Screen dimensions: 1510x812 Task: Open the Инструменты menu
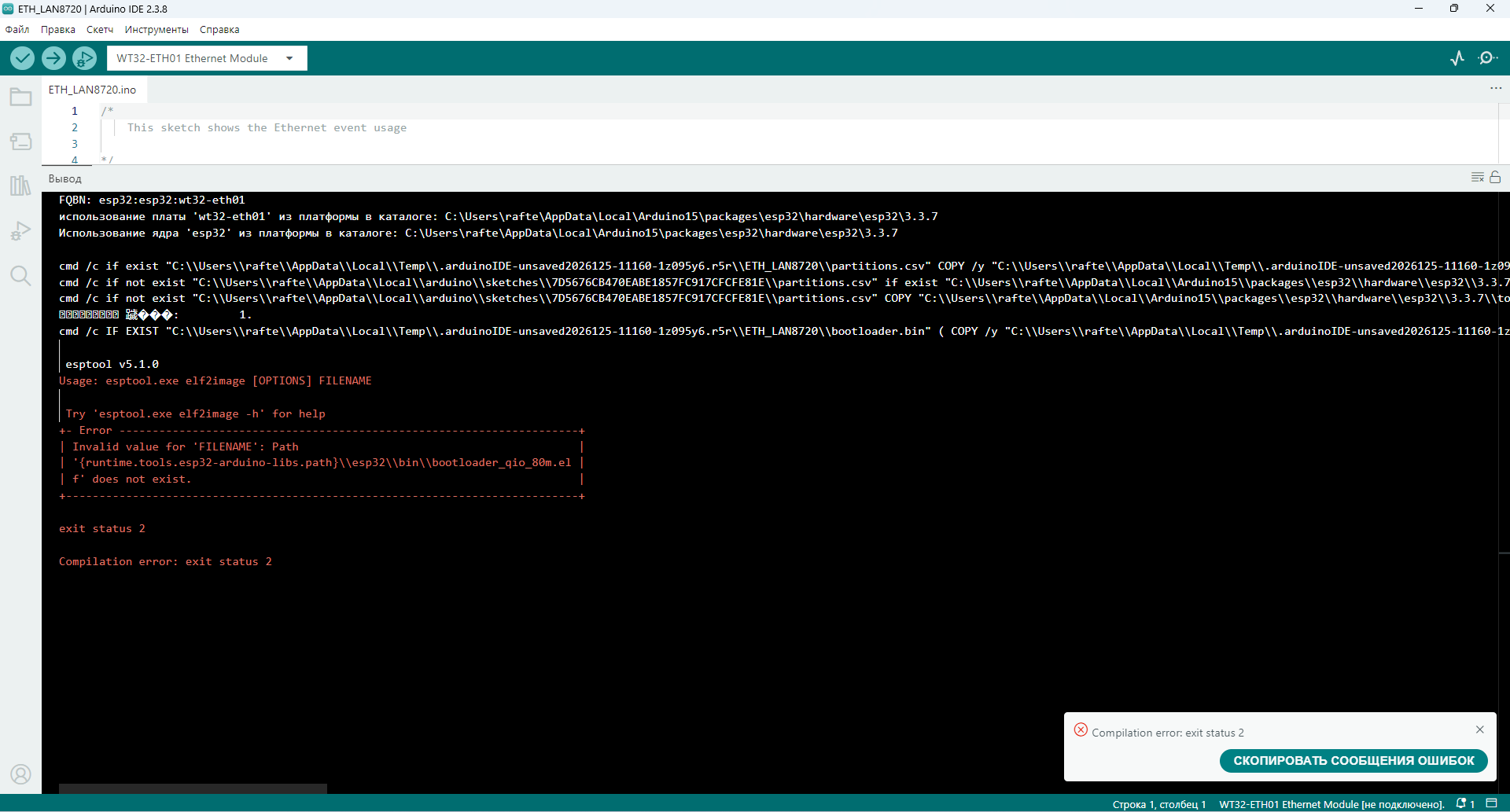(157, 30)
